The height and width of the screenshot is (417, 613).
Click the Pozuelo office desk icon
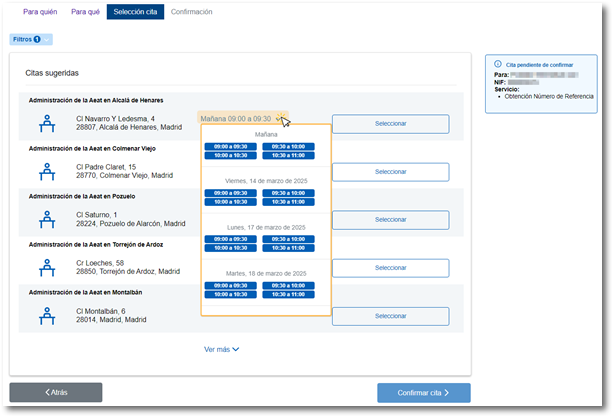[46, 219]
